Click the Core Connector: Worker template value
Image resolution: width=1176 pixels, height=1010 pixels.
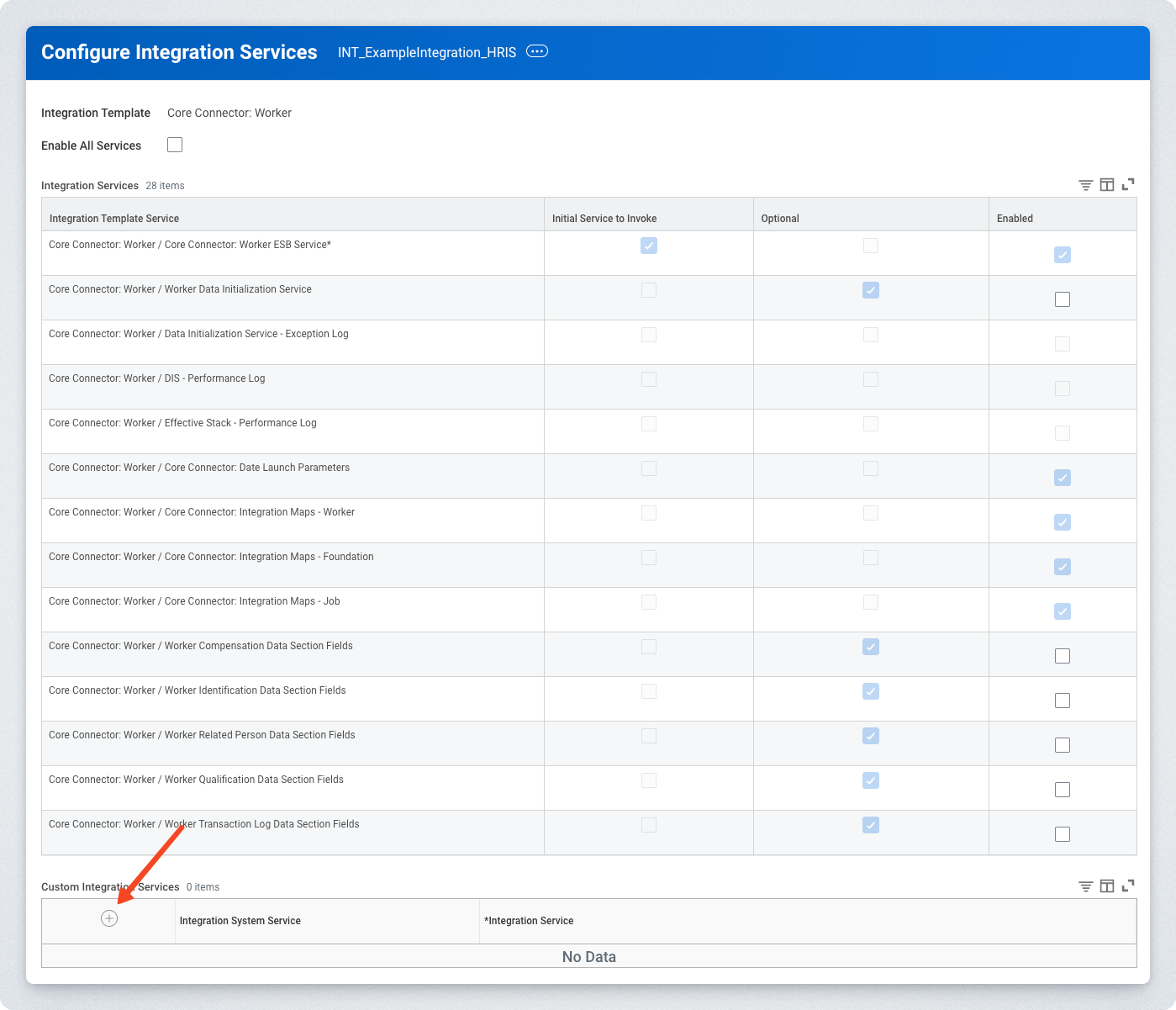coord(229,113)
